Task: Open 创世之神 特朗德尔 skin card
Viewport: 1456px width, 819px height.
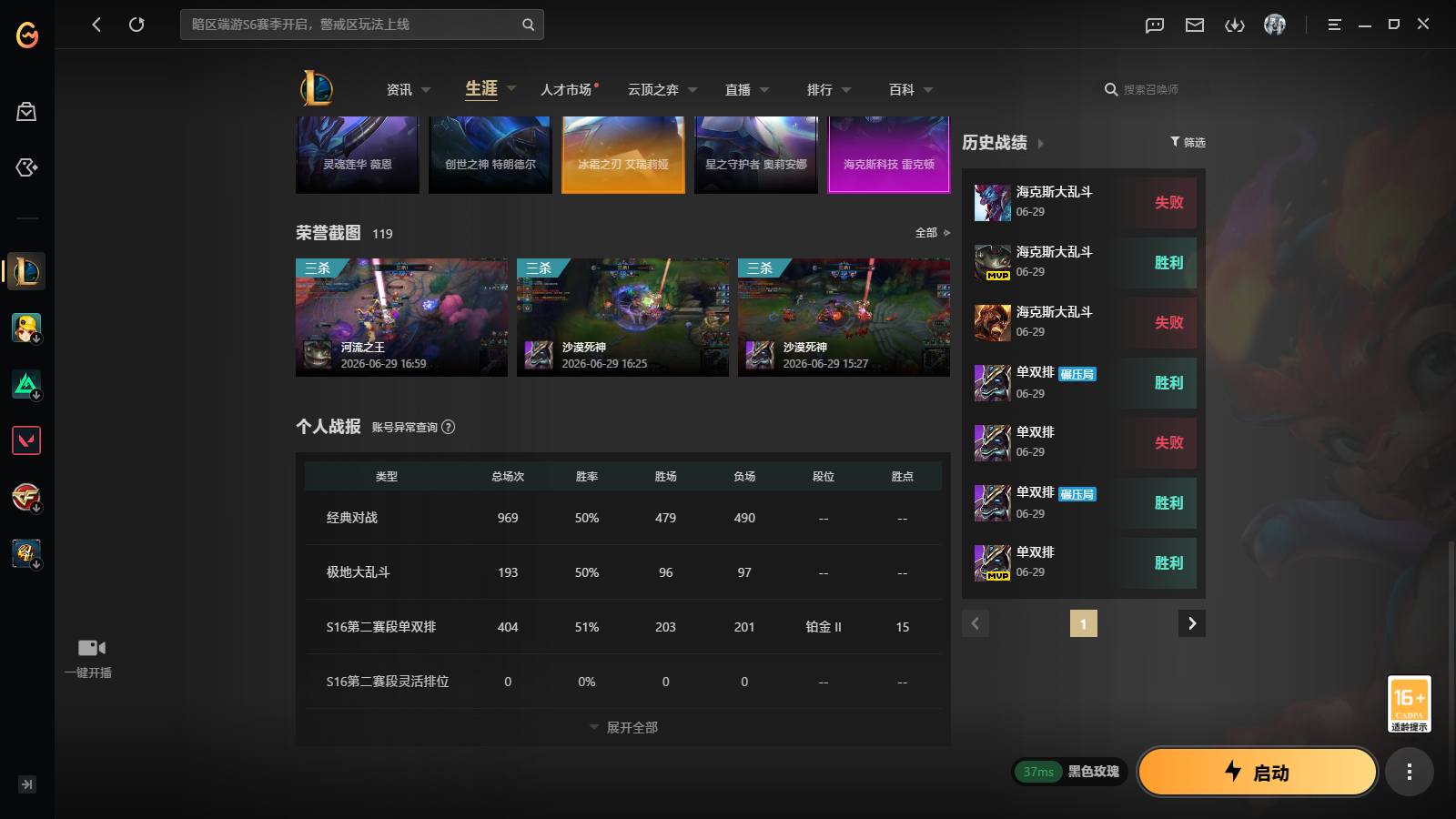Action: pyautogui.click(x=490, y=155)
